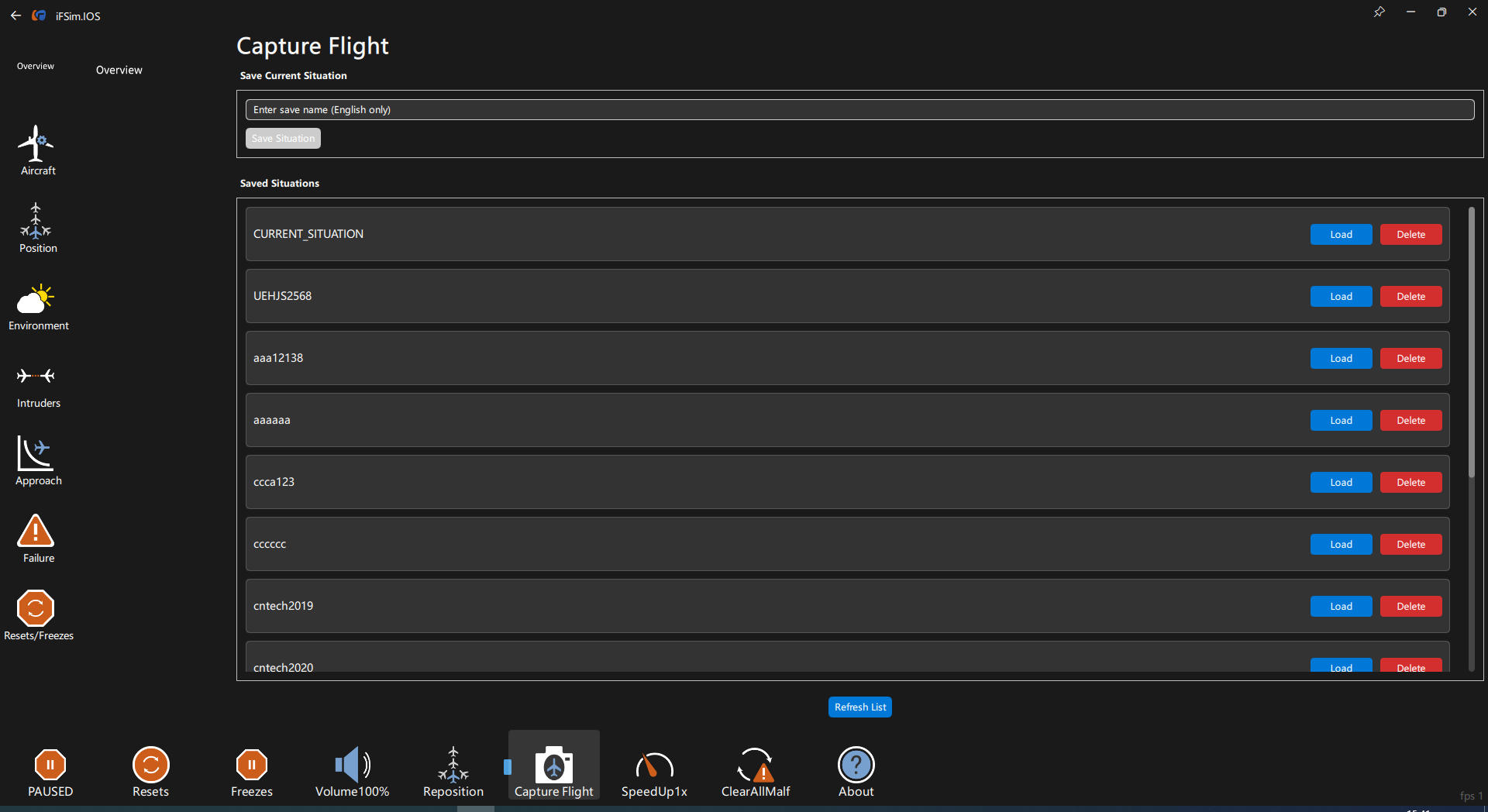Open Resets/Freezes in the sidebar

pyautogui.click(x=36, y=610)
